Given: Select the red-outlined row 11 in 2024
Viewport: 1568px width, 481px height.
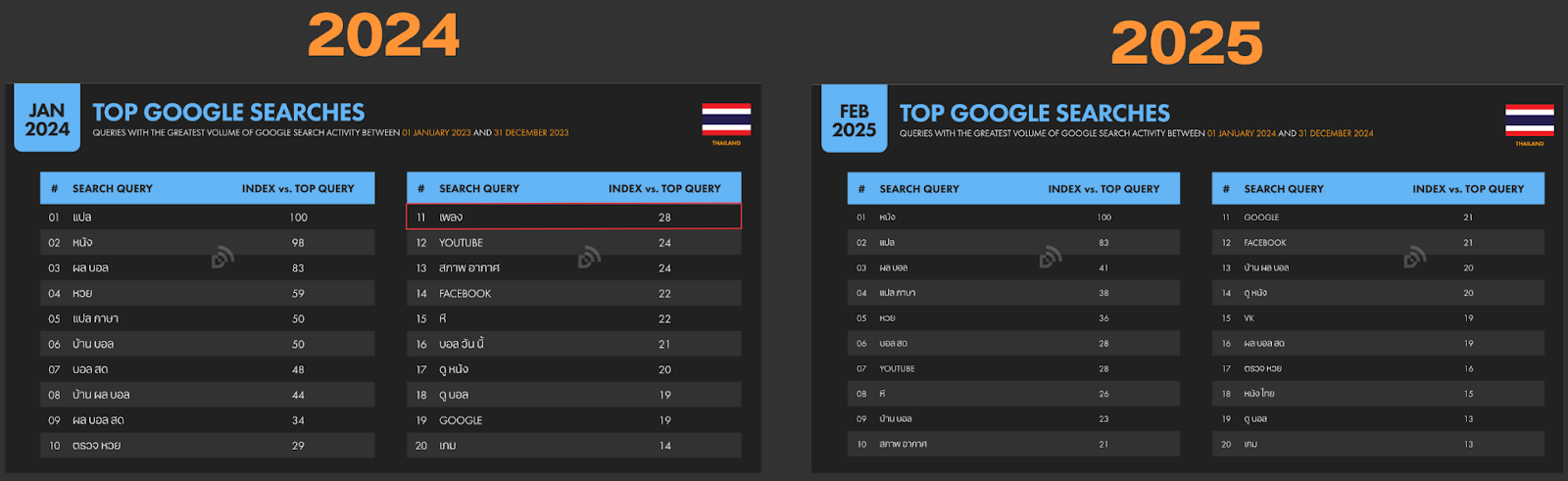Looking at the screenshot, I should (573, 216).
